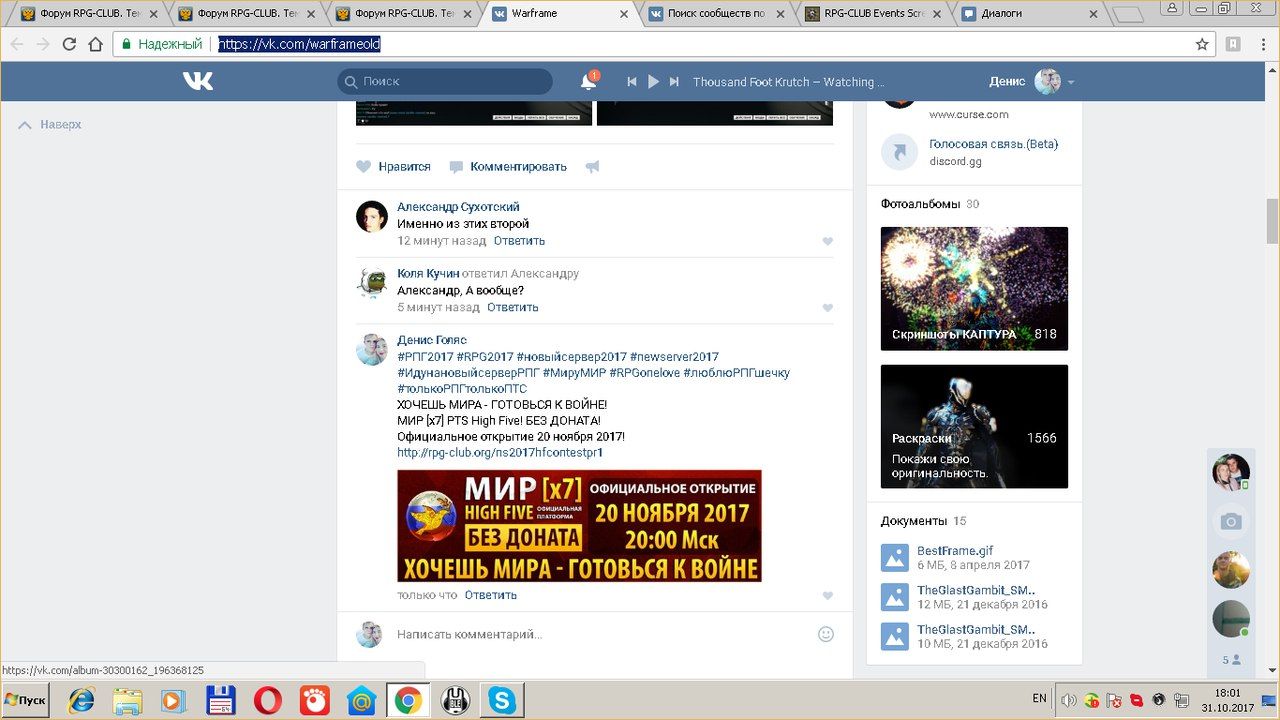
Task: Switch to Chrome in the taskbar
Action: pyautogui.click(x=407, y=700)
